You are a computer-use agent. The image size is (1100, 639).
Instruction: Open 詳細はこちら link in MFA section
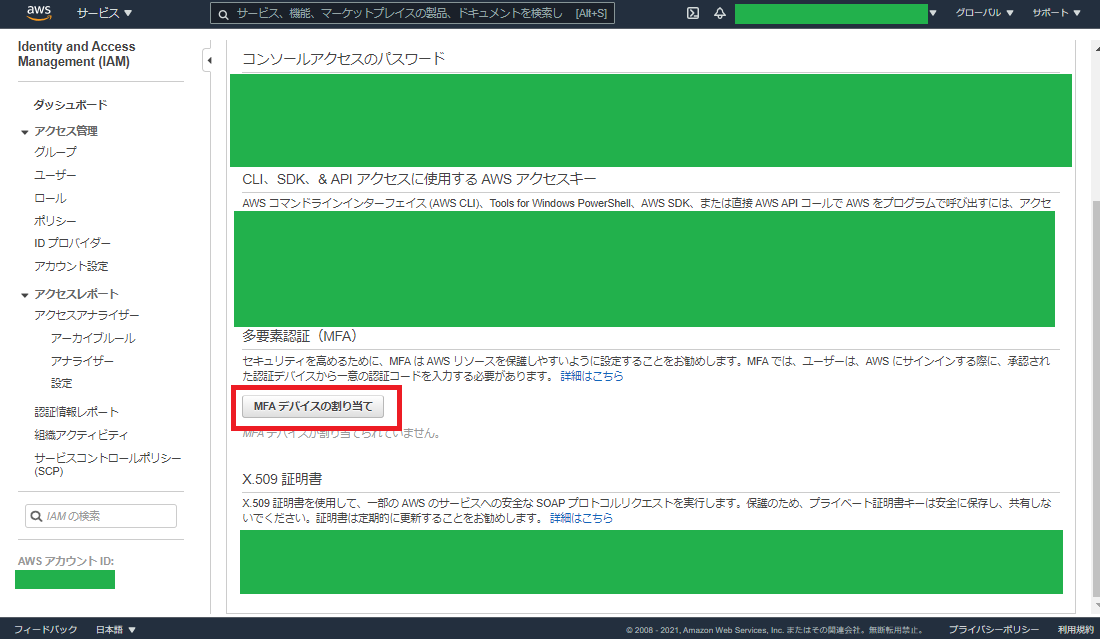(x=591, y=376)
